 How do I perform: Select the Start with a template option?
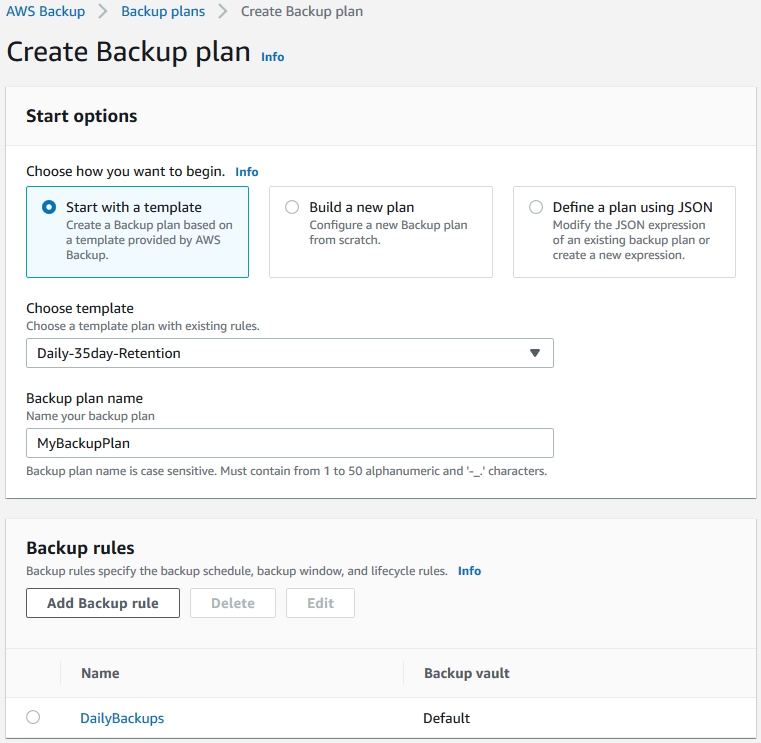[49, 208]
